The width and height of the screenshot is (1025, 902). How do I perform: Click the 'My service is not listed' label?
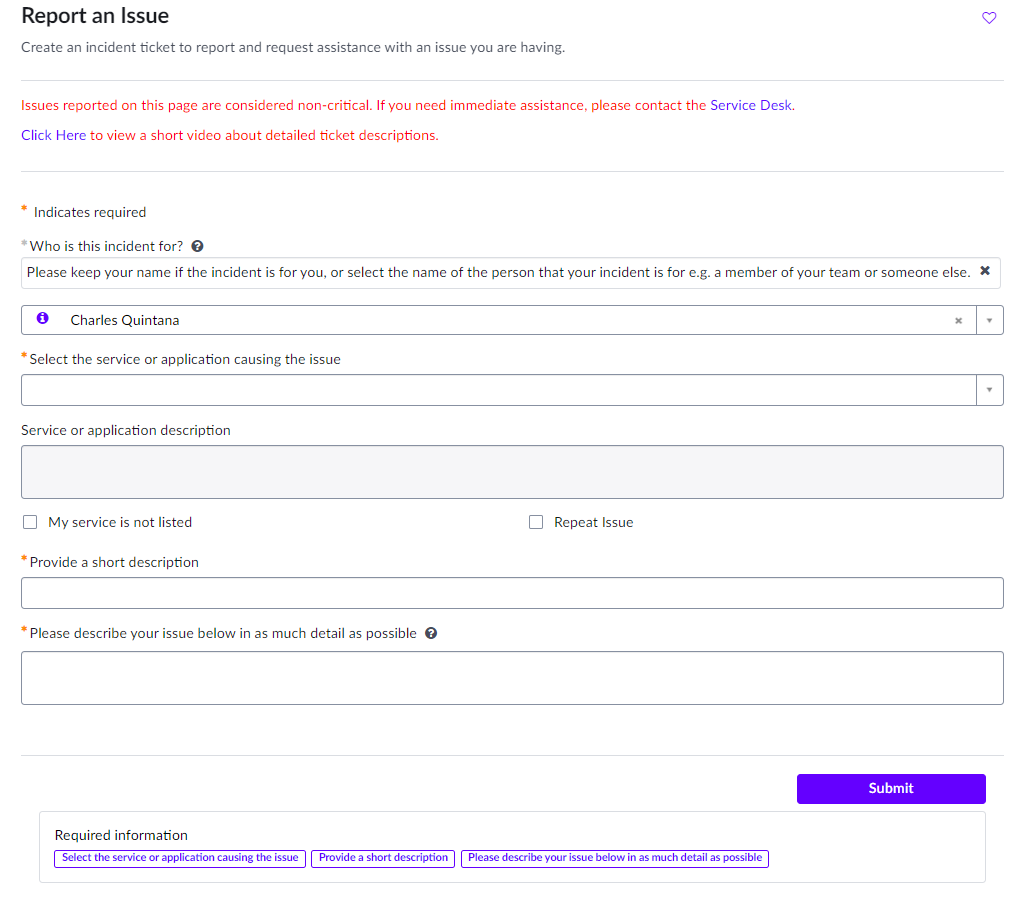click(120, 522)
